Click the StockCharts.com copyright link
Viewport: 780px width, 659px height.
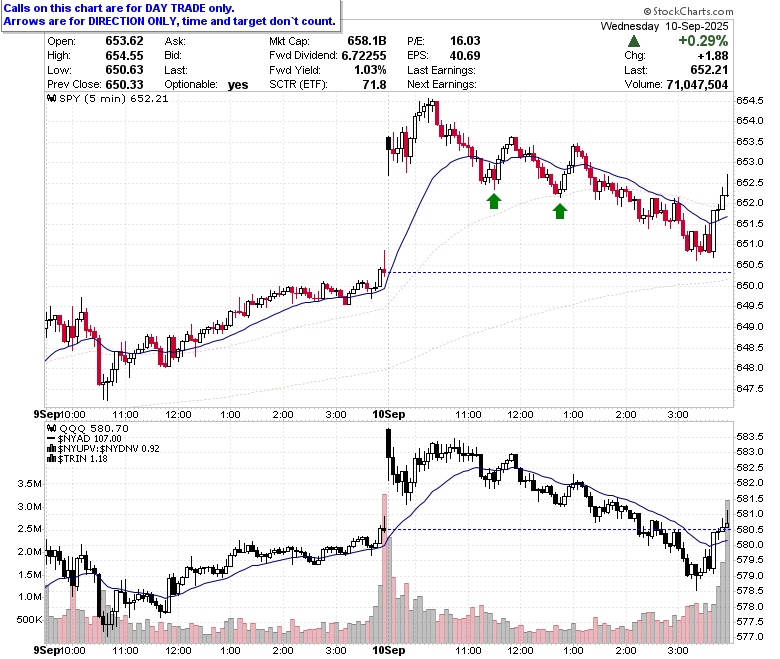pyautogui.click(x=688, y=11)
